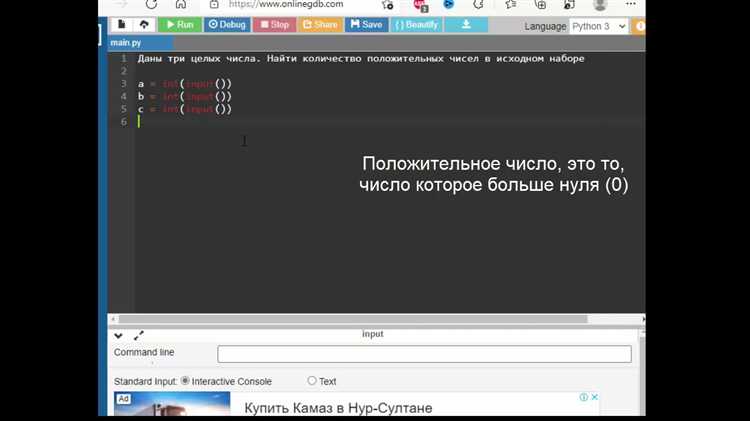The height and width of the screenshot is (421, 750).
Task: Open the Купить Камаз в Нур-Султане ad
Action: (338, 408)
